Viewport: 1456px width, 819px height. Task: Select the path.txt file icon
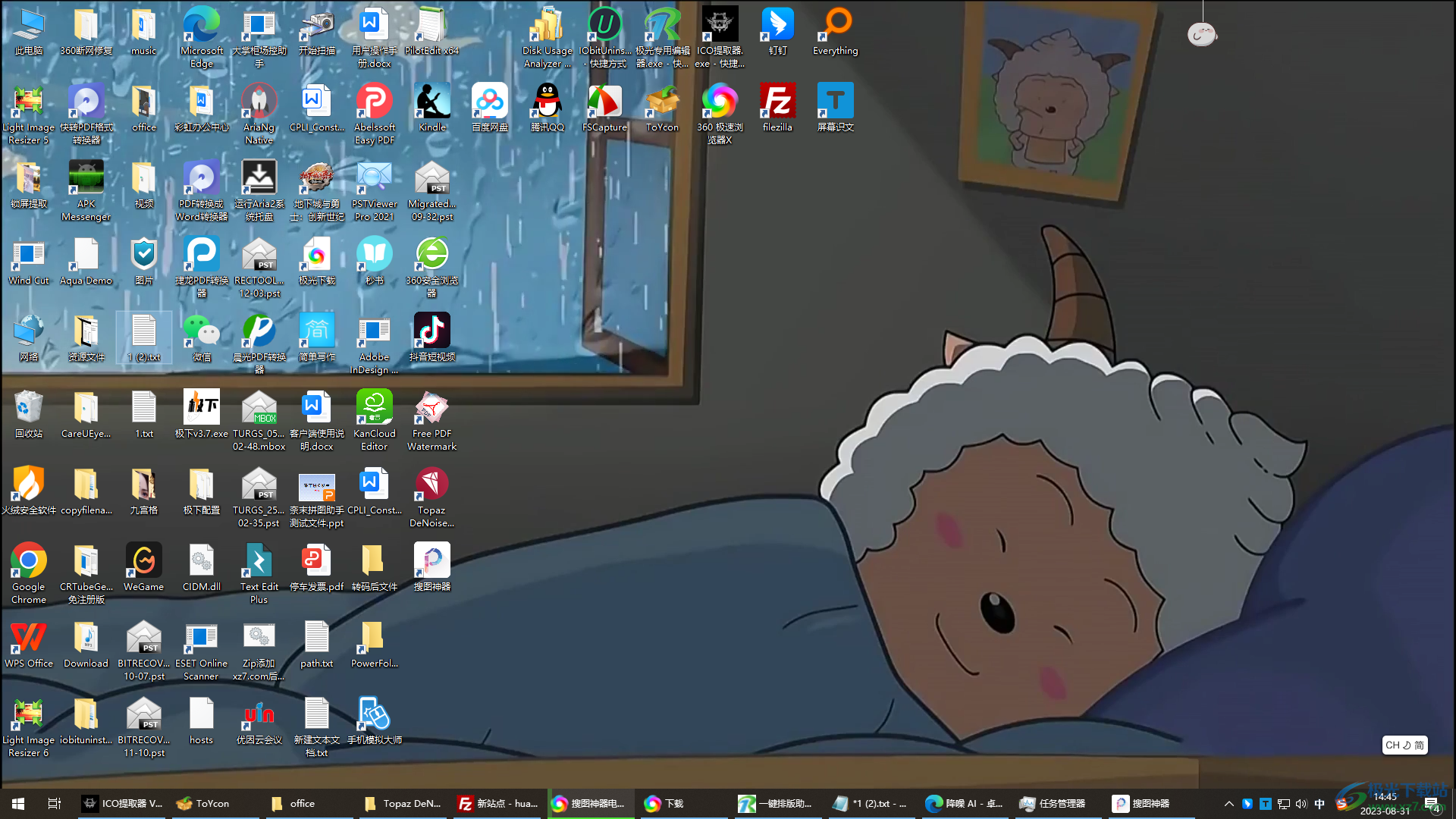[316, 644]
